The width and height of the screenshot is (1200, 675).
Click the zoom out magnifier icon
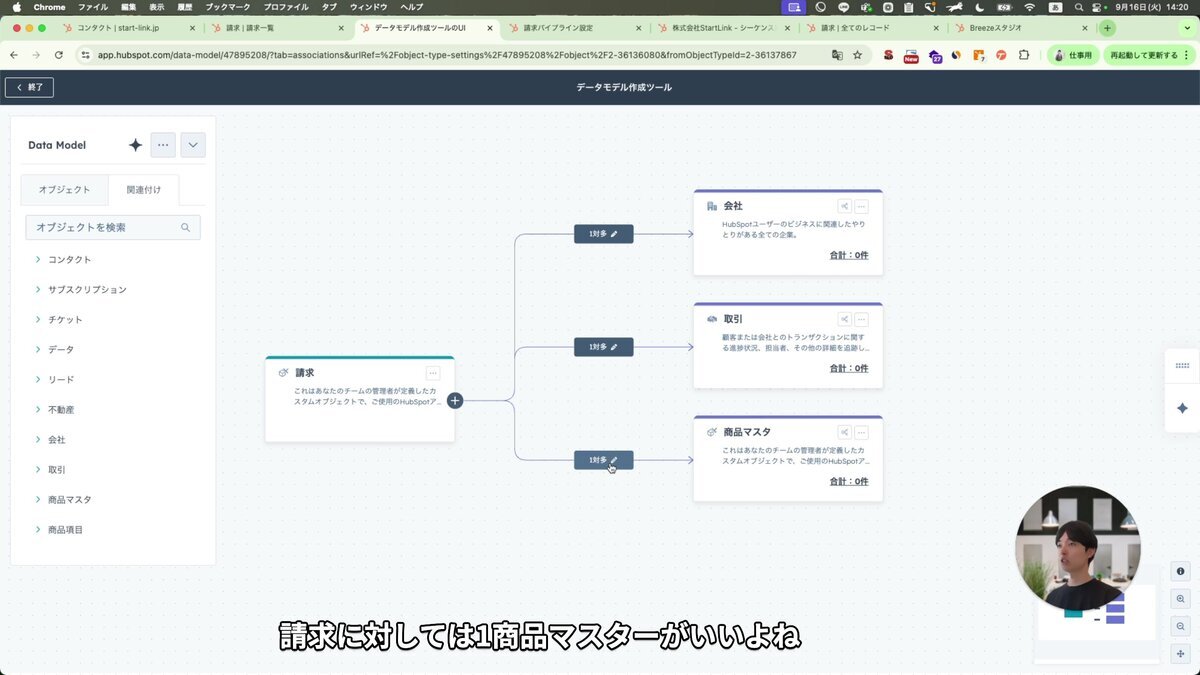point(1181,626)
